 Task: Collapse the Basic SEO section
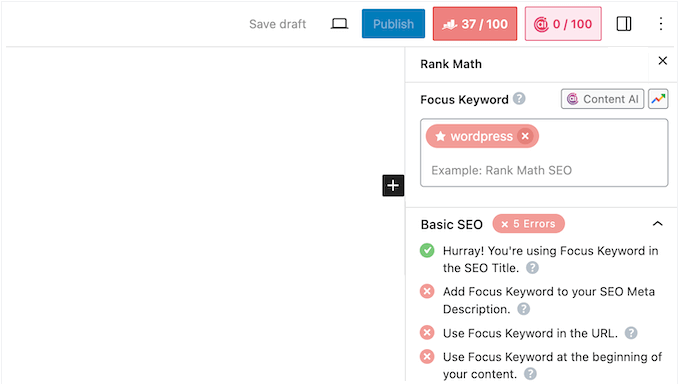[x=657, y=224]
